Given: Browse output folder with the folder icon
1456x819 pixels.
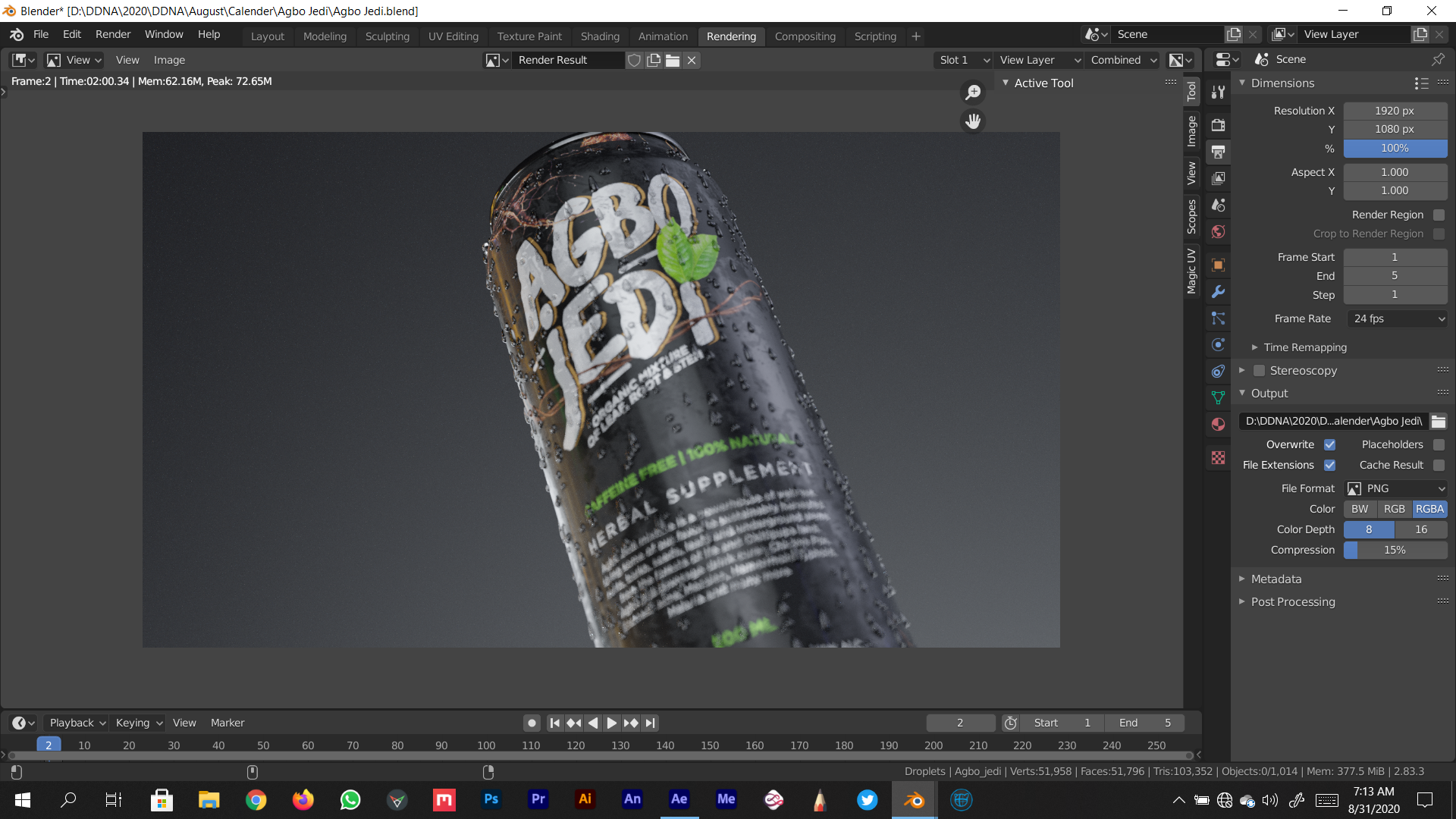Looking at the screenshot, I should 1439,421.
